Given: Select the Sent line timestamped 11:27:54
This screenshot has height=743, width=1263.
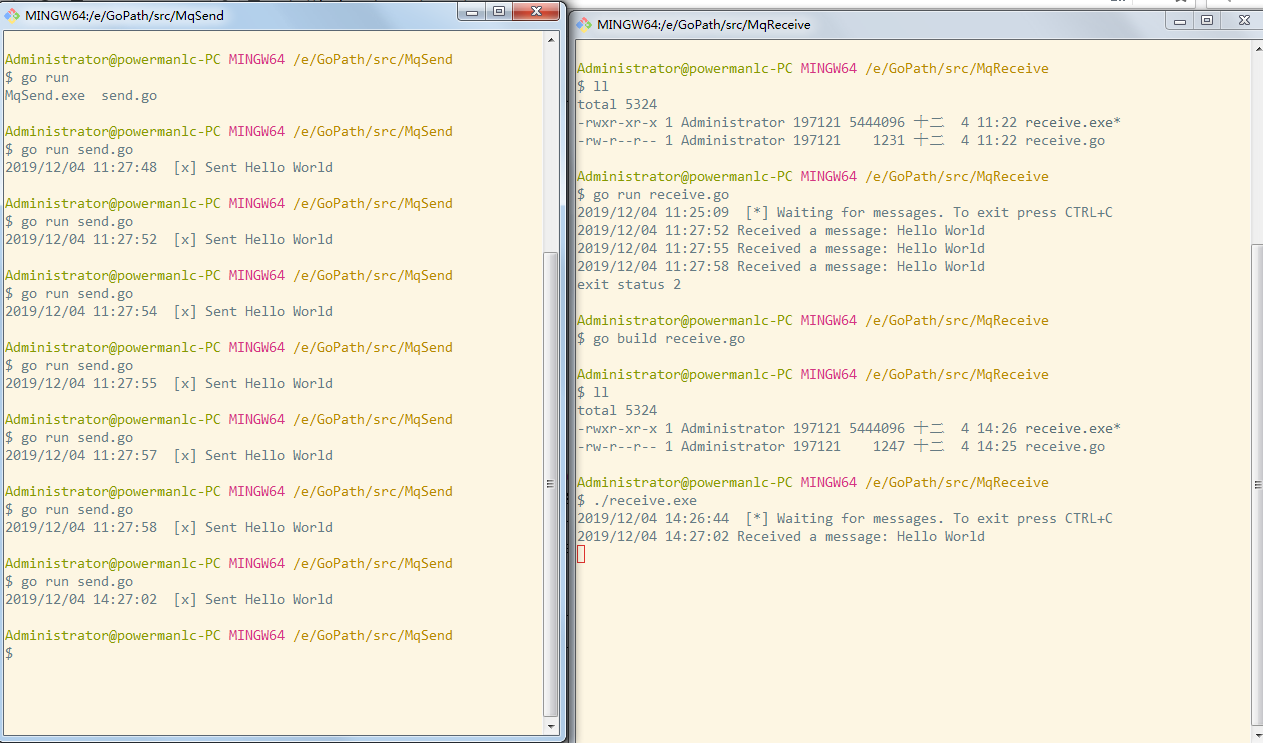Looking at the screenshot, I should pyautogui.click(x=169, y=311).
